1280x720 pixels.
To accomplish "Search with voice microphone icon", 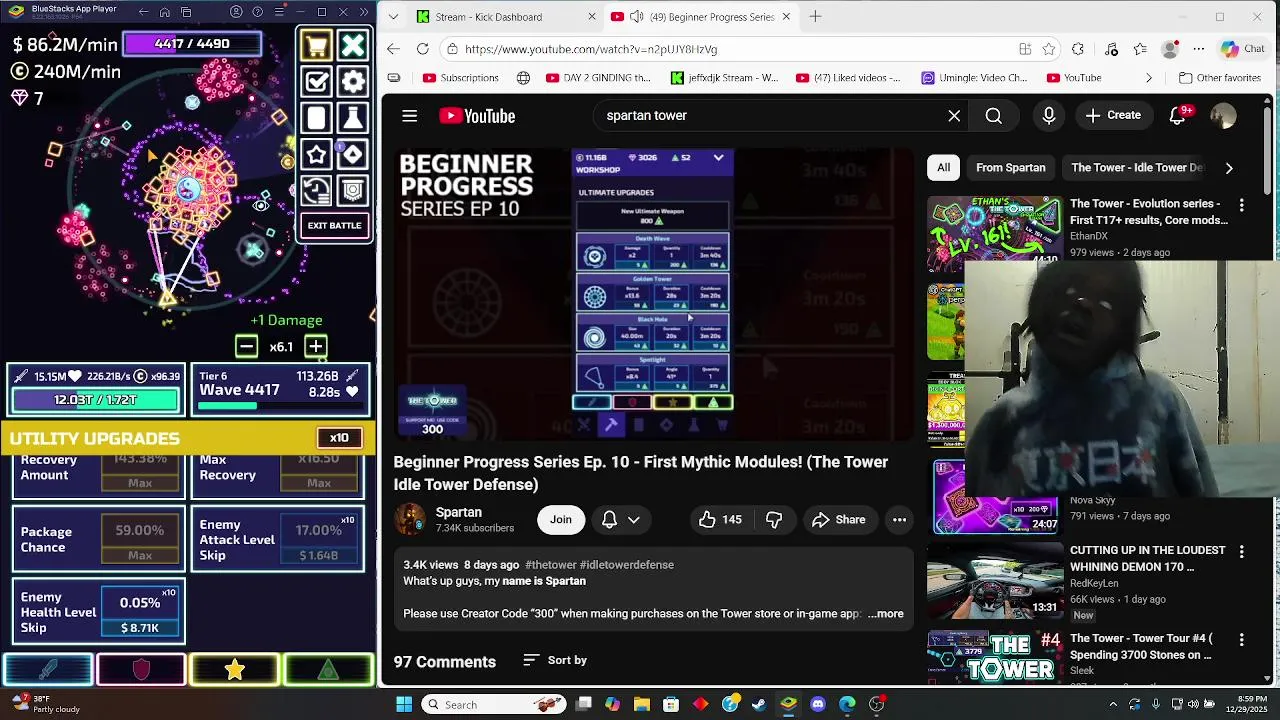I will 1049,116.
